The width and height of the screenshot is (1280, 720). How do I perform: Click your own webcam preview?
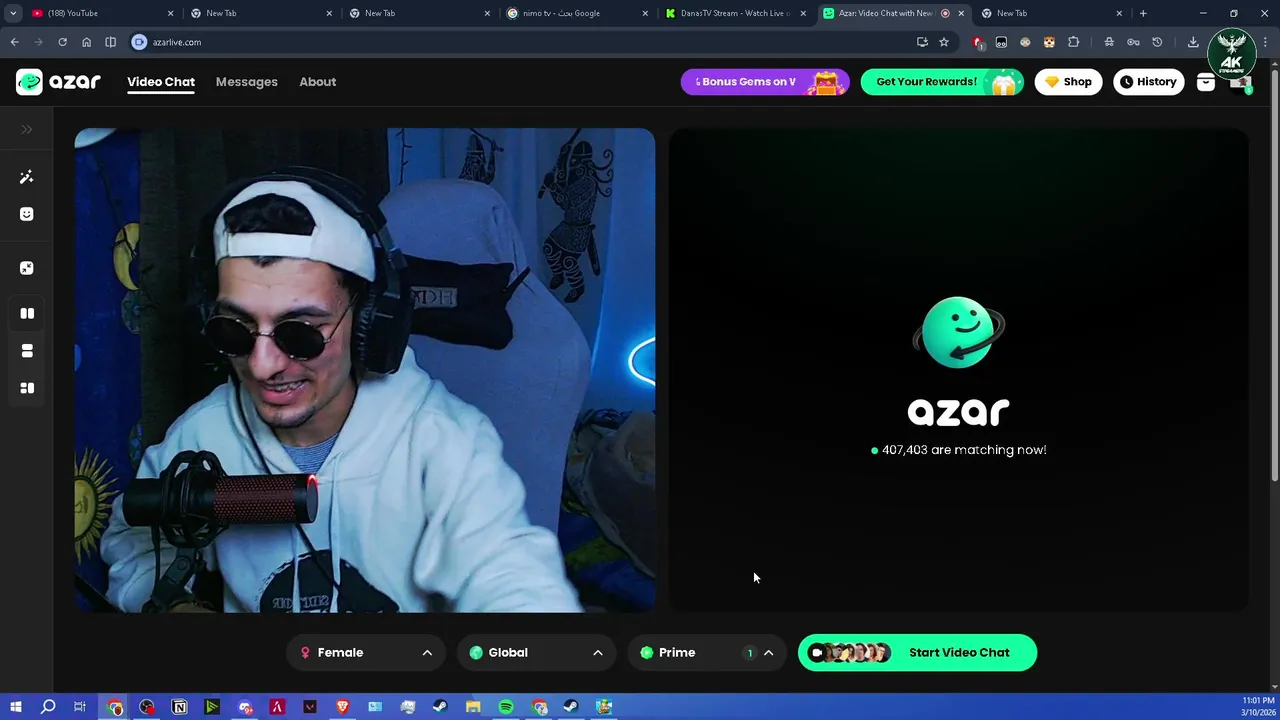365,370
